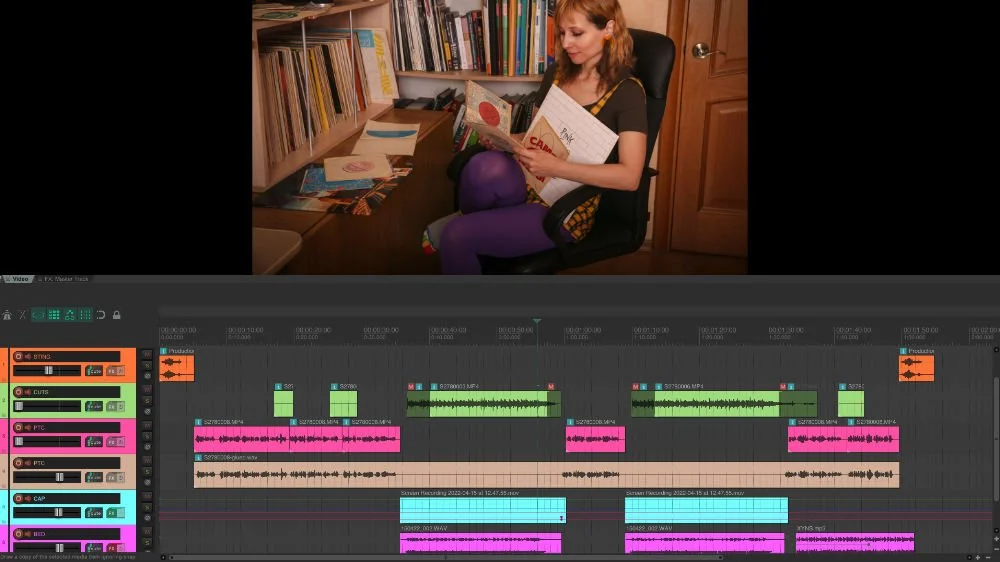Viewport: 1000px width, 562px height.
Task: Click the teal playhead marker on ruler
Action: (537, 321)
